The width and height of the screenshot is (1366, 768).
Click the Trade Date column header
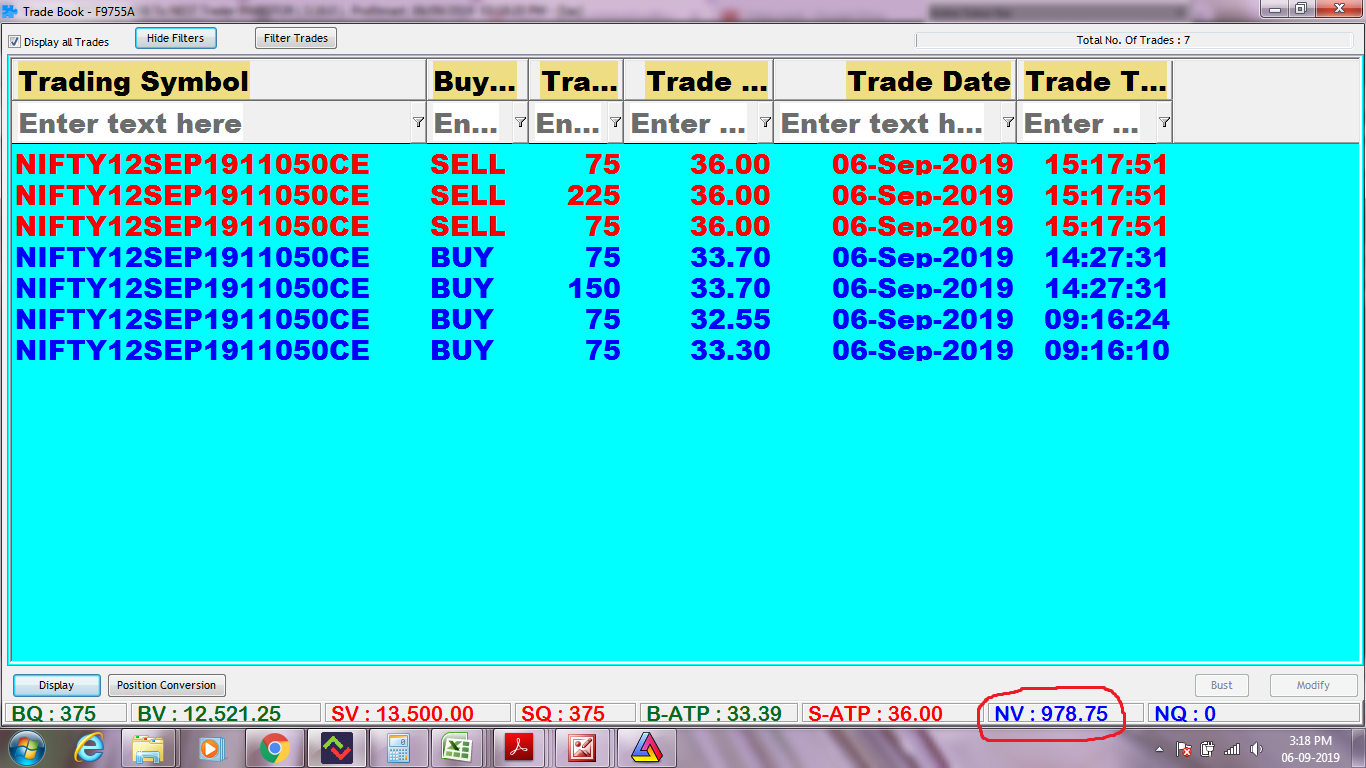coord(928,81)
